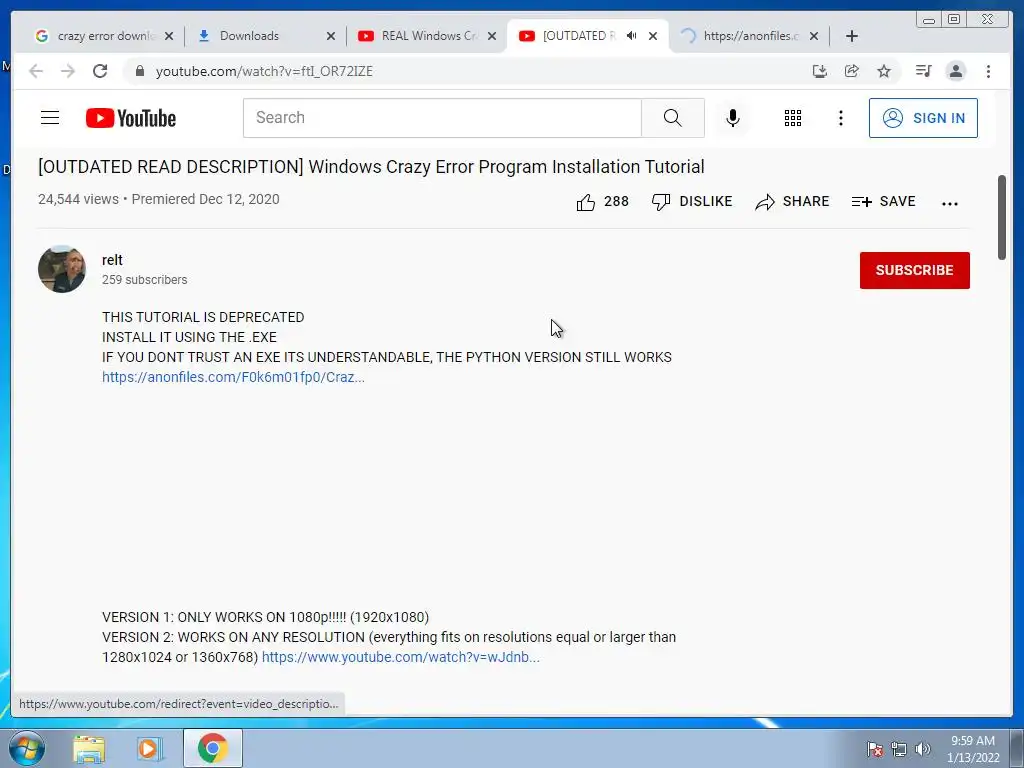1024x768 pixels.
Task: Launch Windows Media Player from taskbar
Action: [149, 748]
